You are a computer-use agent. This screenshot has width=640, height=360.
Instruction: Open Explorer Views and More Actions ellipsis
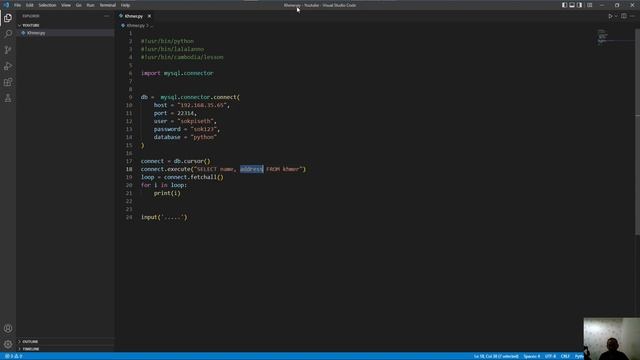click(107, 16)
